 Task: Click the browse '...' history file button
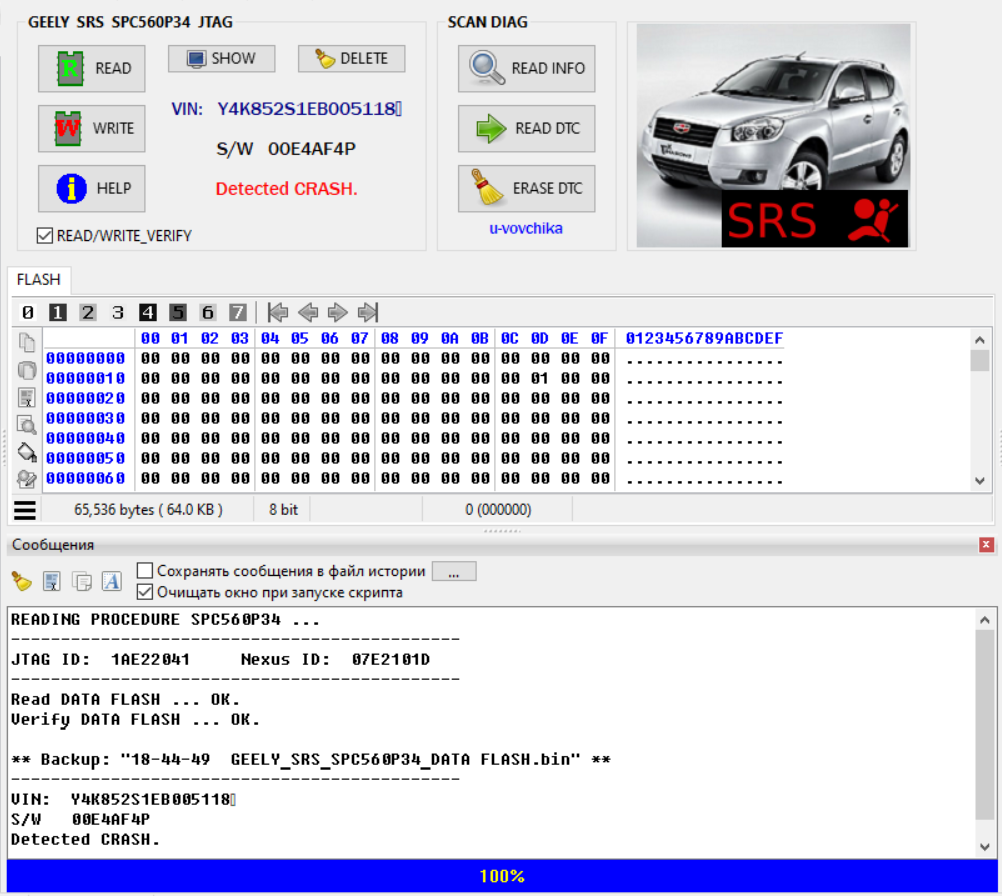point(454,571)
